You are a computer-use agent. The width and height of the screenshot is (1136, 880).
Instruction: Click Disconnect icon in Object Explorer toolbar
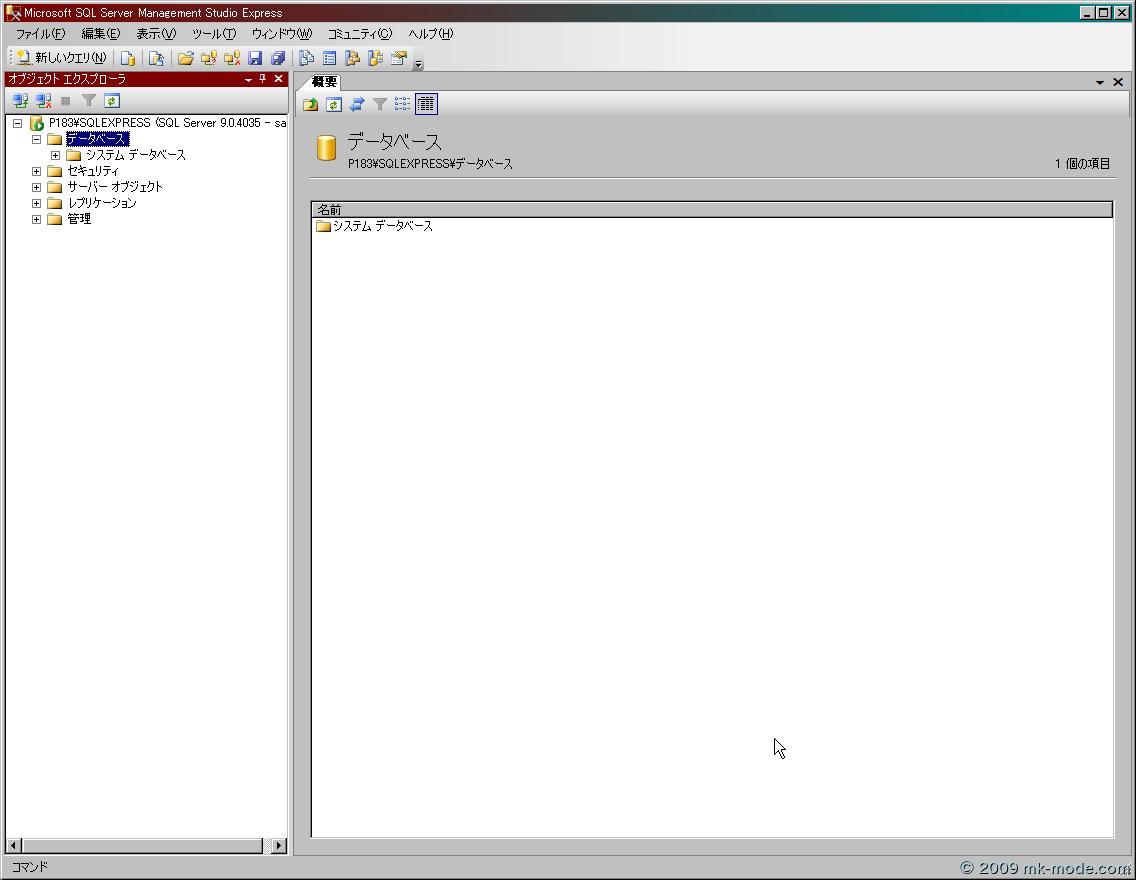tap(43, 101)
